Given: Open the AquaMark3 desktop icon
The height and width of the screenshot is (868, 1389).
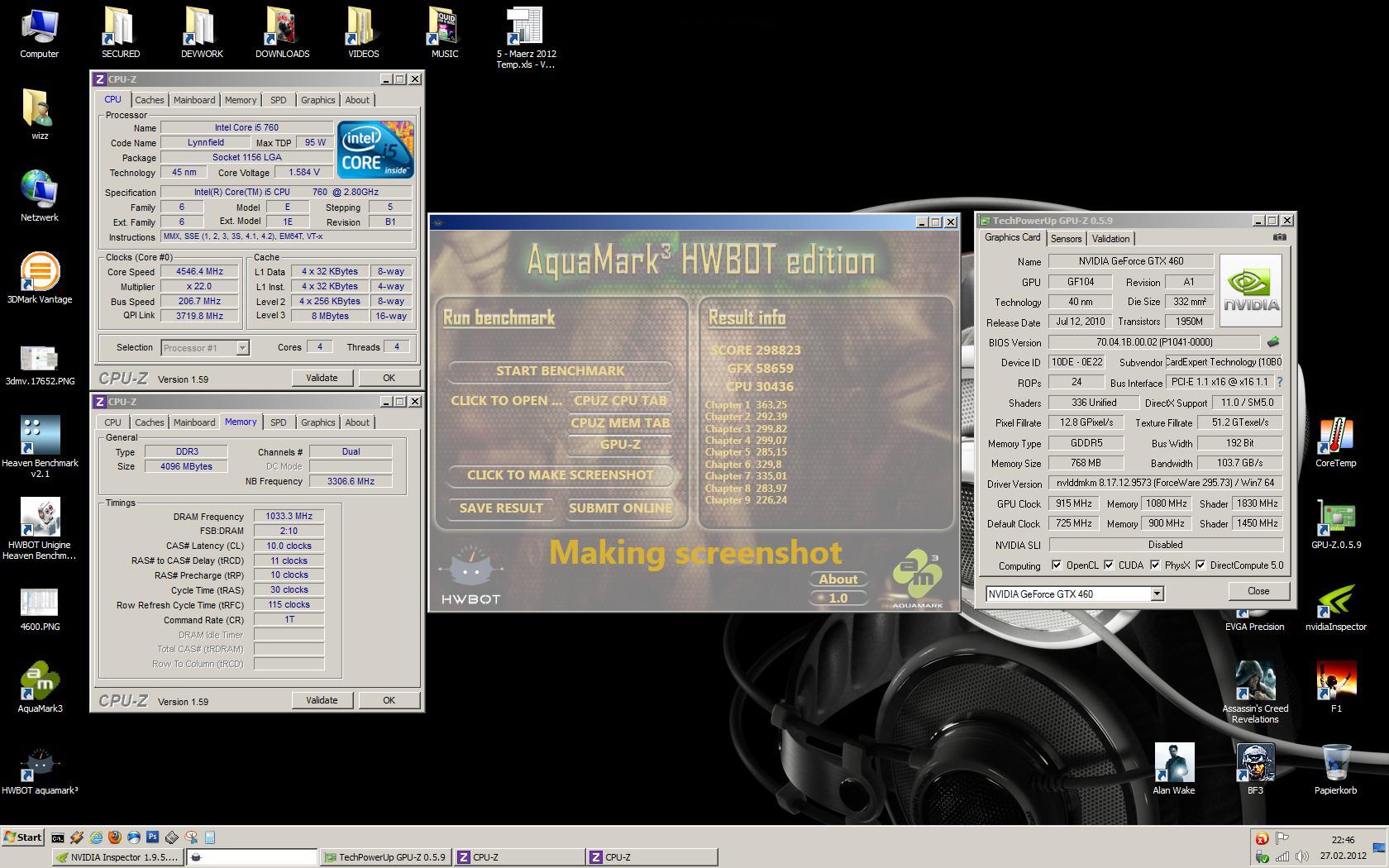Looking at the screenshot, I should [x=40, y=687].
